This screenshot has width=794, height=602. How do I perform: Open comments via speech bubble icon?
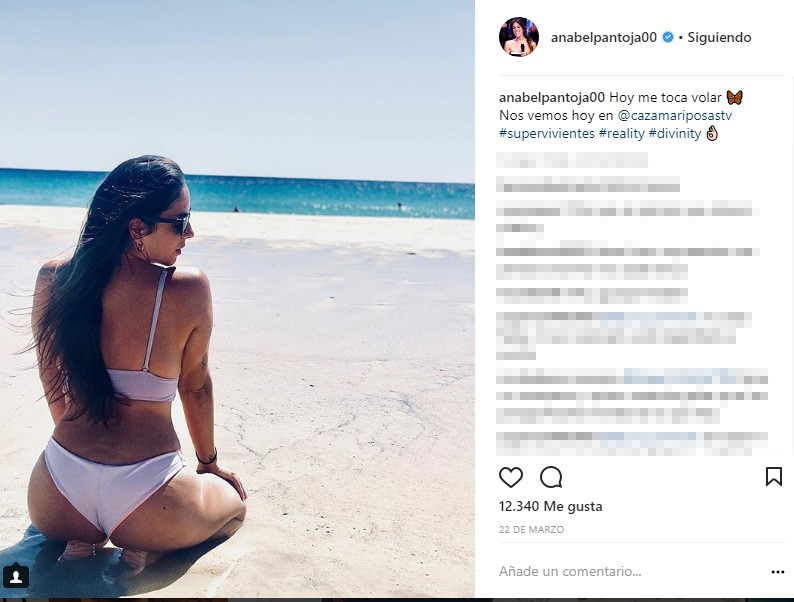click(x=551, y=477)
